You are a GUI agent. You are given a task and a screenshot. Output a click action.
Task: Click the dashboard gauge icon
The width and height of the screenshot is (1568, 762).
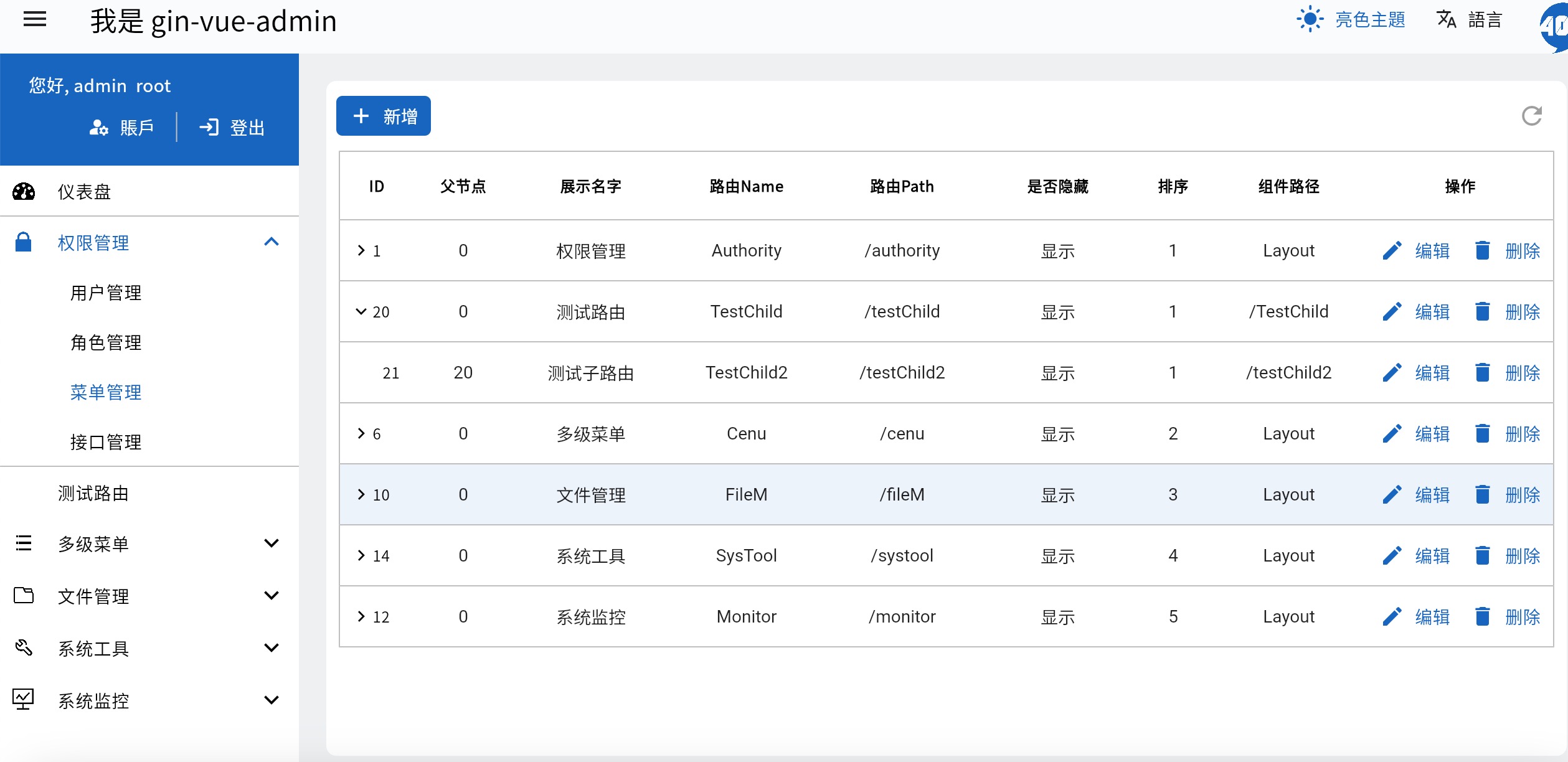pos(24,192)
